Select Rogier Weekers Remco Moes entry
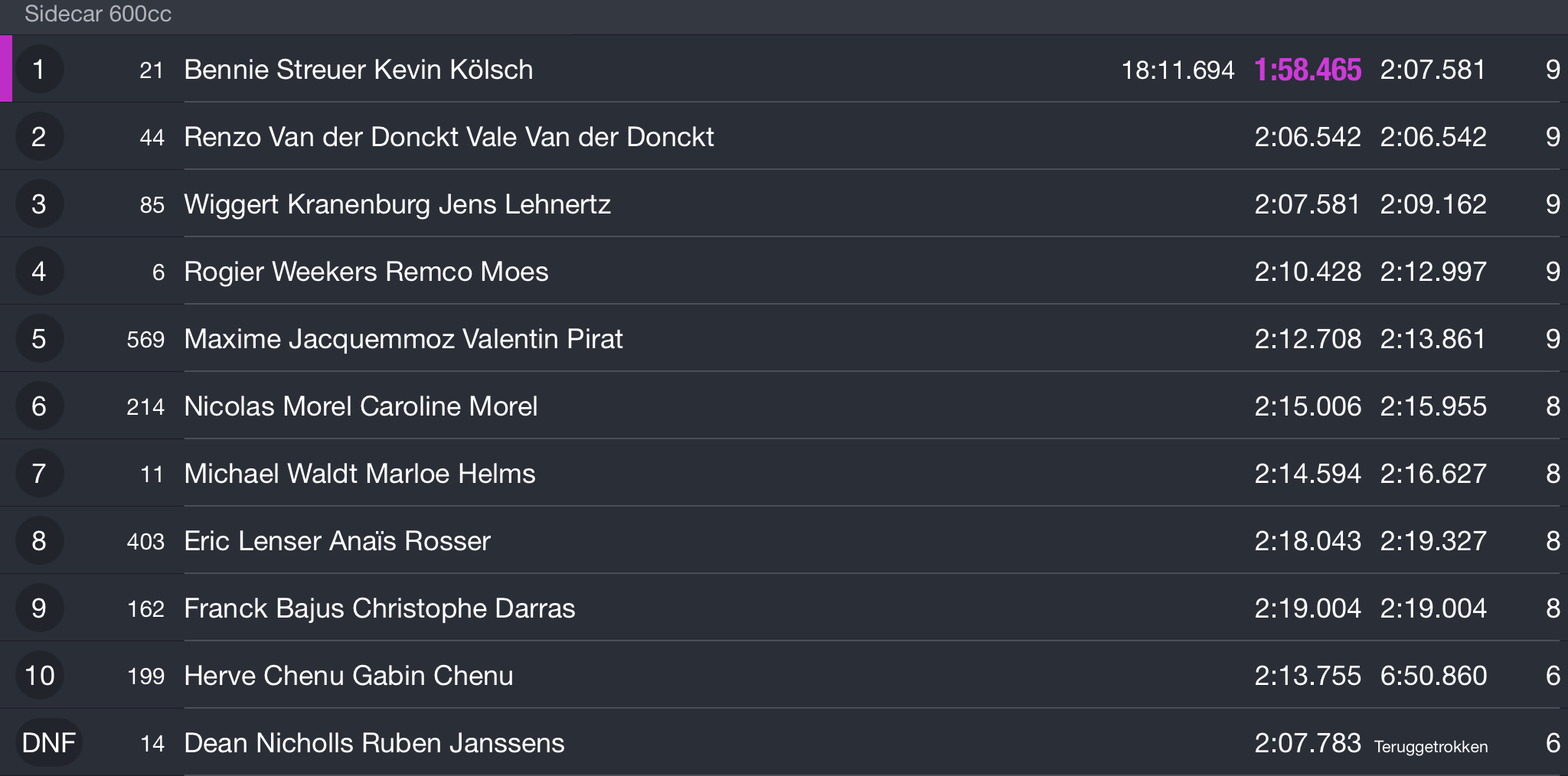 coord(784,271)
